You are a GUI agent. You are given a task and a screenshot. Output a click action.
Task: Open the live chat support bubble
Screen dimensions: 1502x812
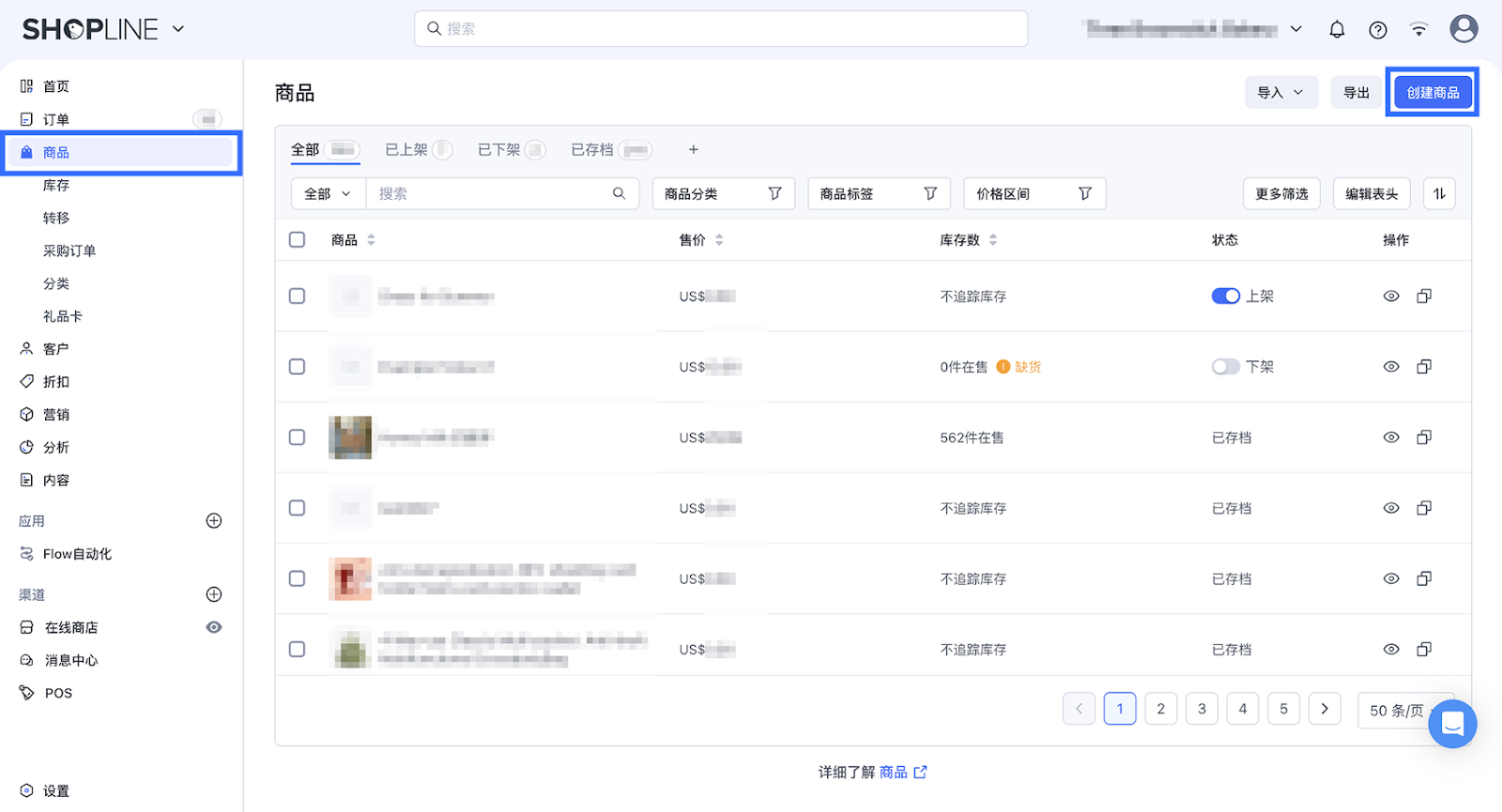[x=1452, y=724]
